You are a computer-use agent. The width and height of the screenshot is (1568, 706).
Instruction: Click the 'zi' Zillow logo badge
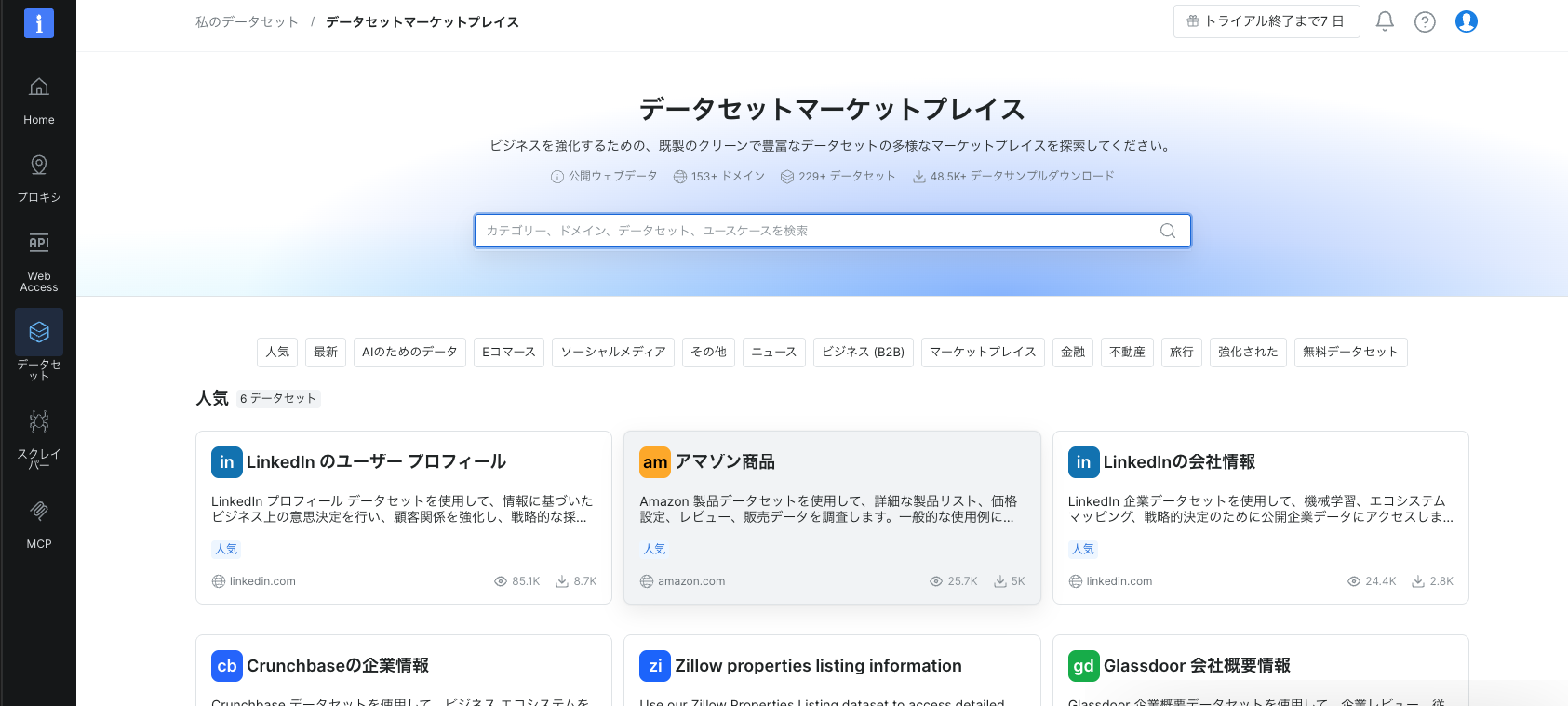(x=655, y=666)
